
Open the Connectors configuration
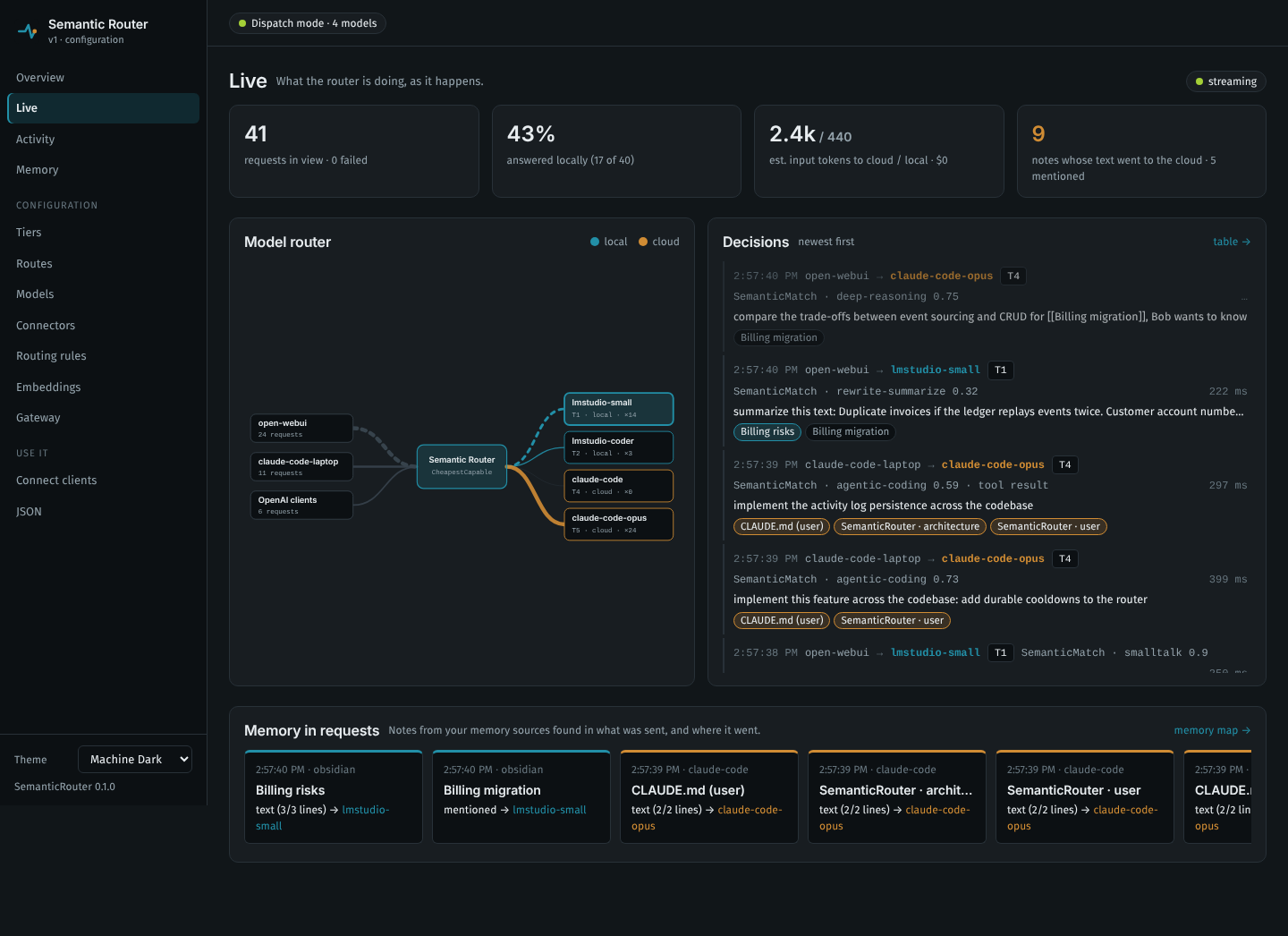point(103,326)
